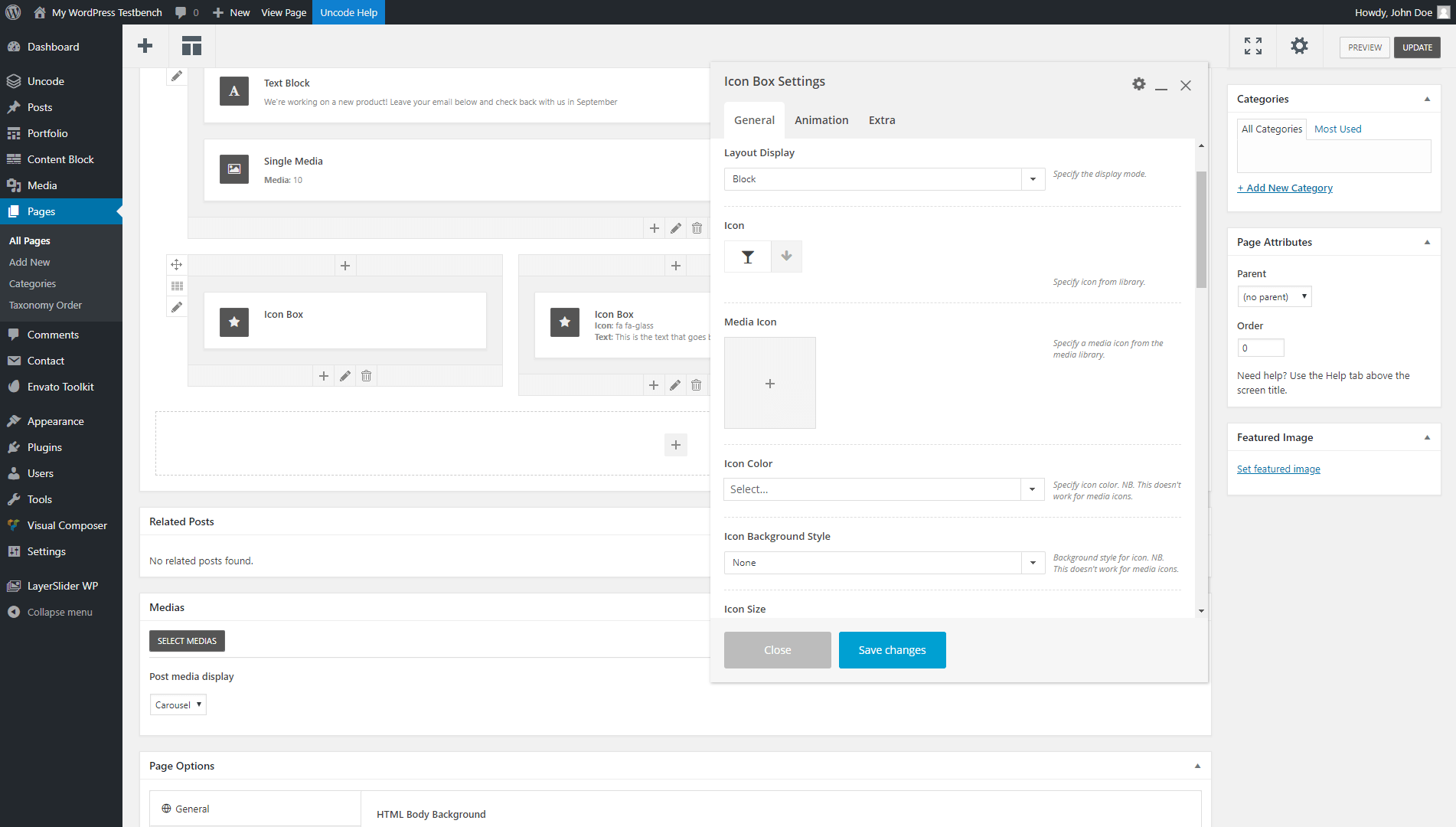Click the Order input field

click(x=1261, y=348)
